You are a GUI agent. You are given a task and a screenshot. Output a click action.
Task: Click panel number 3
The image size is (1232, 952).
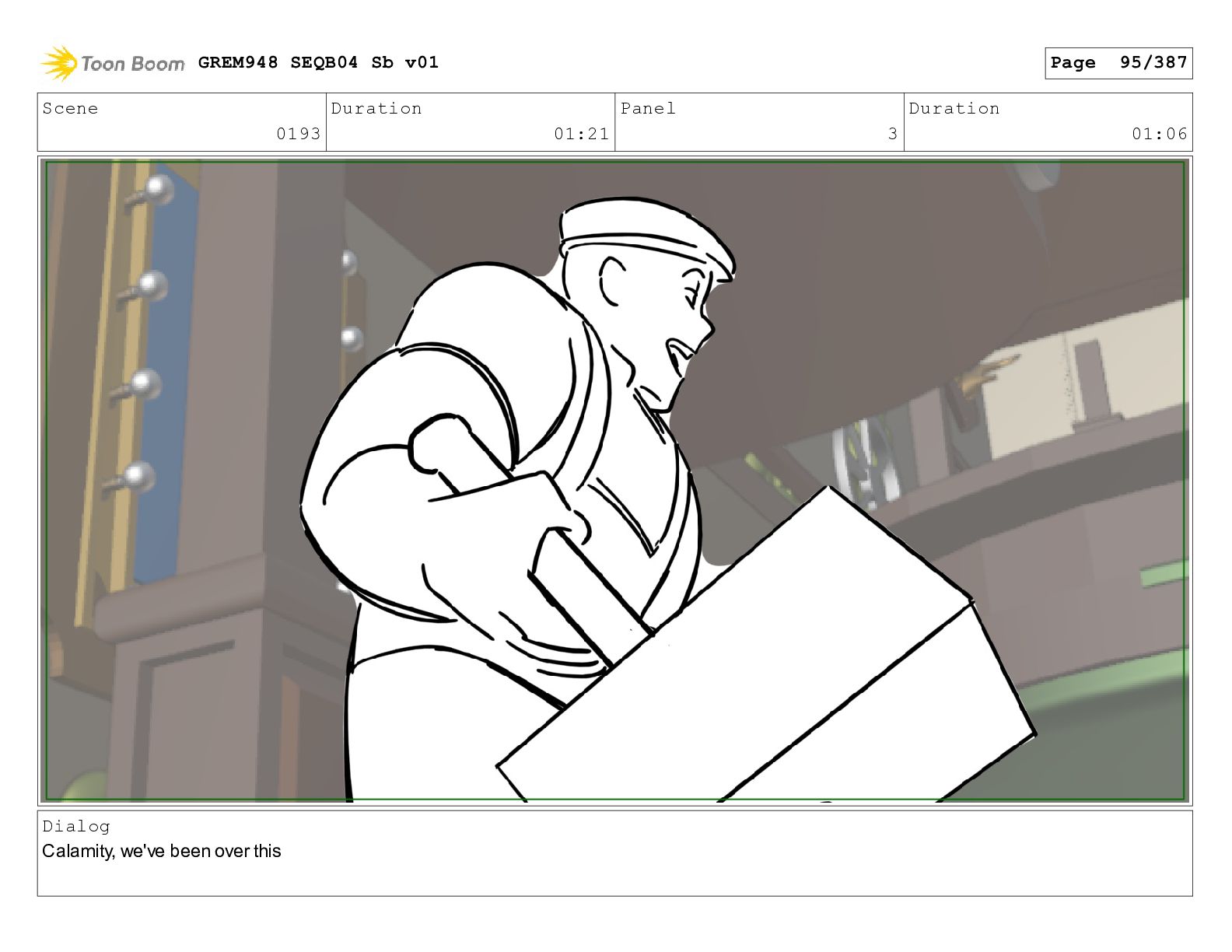[893, 134]
